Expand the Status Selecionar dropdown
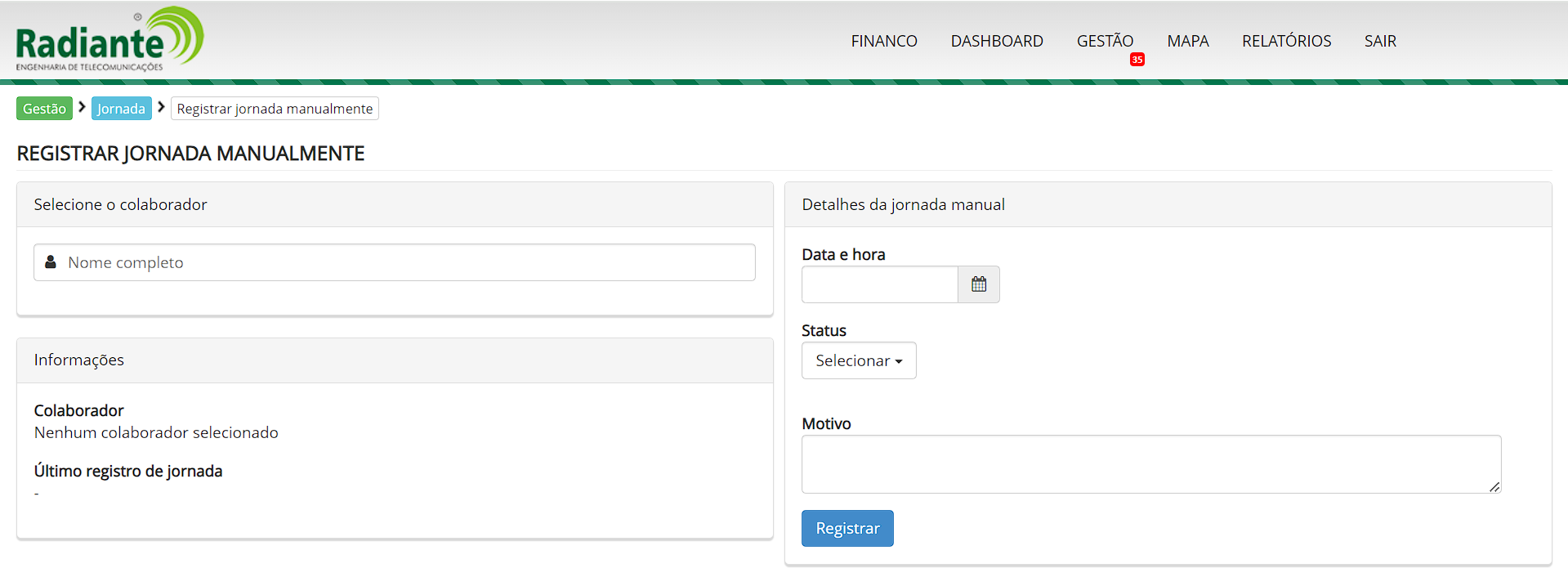1568x577 pixels. tap(859, 360)
